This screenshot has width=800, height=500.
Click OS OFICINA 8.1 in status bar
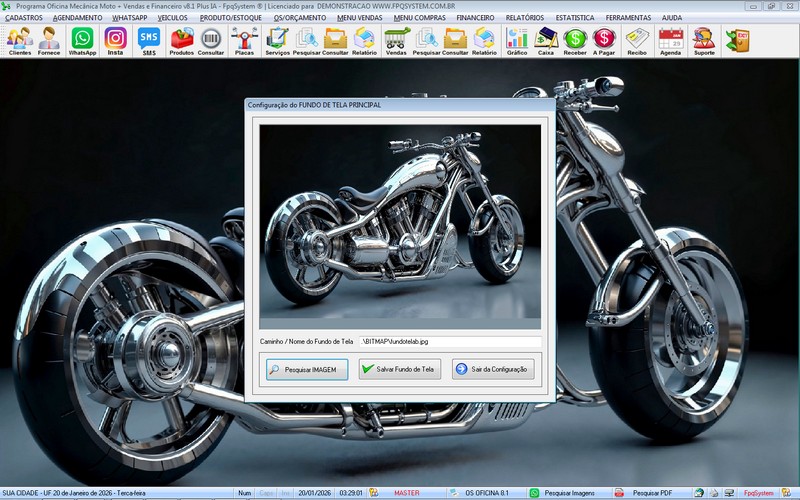click(487, 493)
